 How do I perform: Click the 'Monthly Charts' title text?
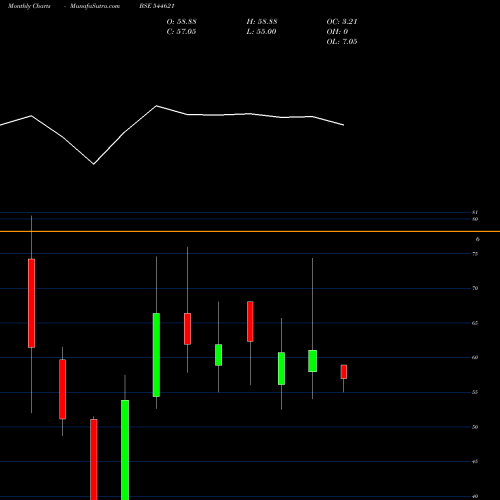point(29,6)
